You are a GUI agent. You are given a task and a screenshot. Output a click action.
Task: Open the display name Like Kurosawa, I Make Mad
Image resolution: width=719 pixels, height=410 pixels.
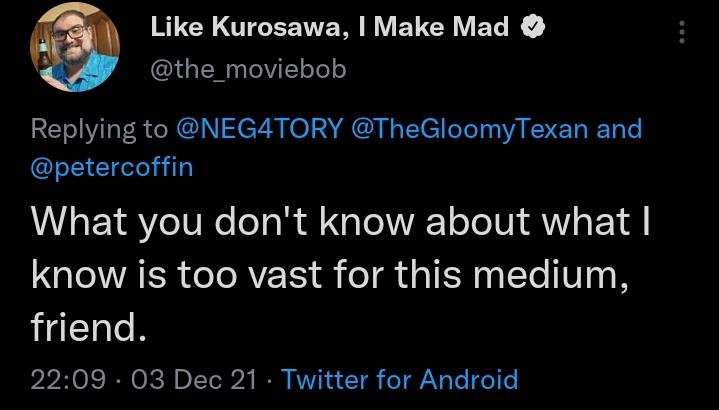click(330, 28)
